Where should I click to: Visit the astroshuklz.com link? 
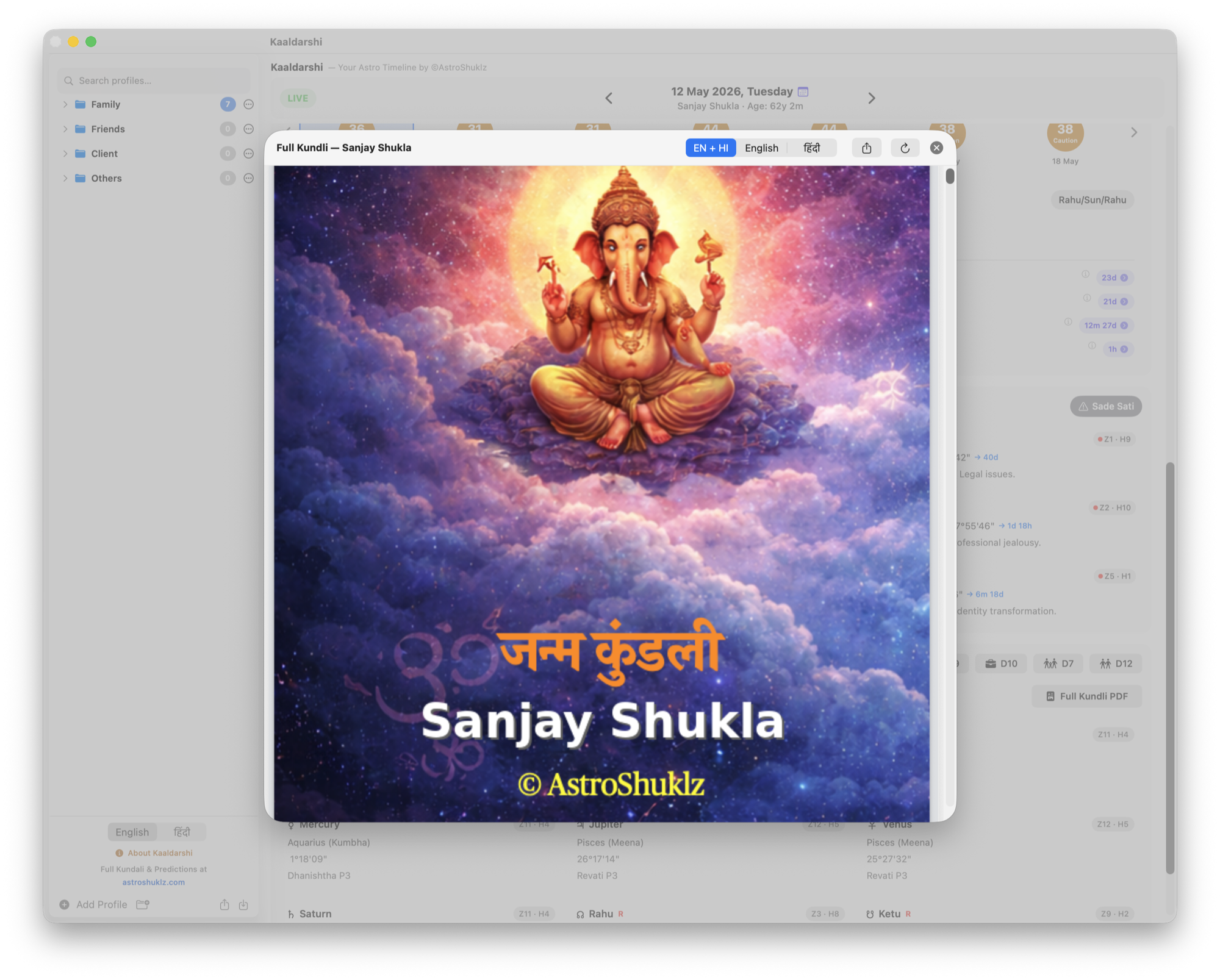click(x=153, y=882)
